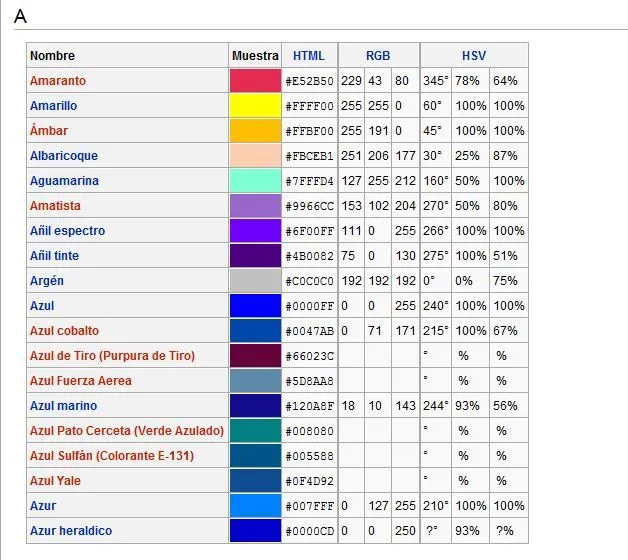Click the Azul cobalto swatch

(x=255, y=331)
